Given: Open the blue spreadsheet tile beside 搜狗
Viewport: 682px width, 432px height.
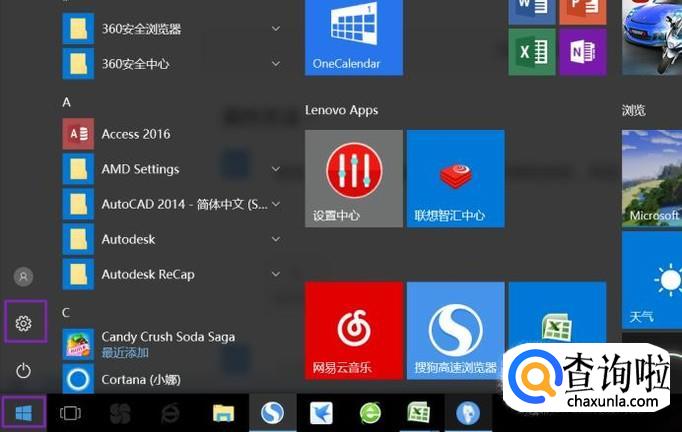Looking at the screenshot, I should pos(557,313).
